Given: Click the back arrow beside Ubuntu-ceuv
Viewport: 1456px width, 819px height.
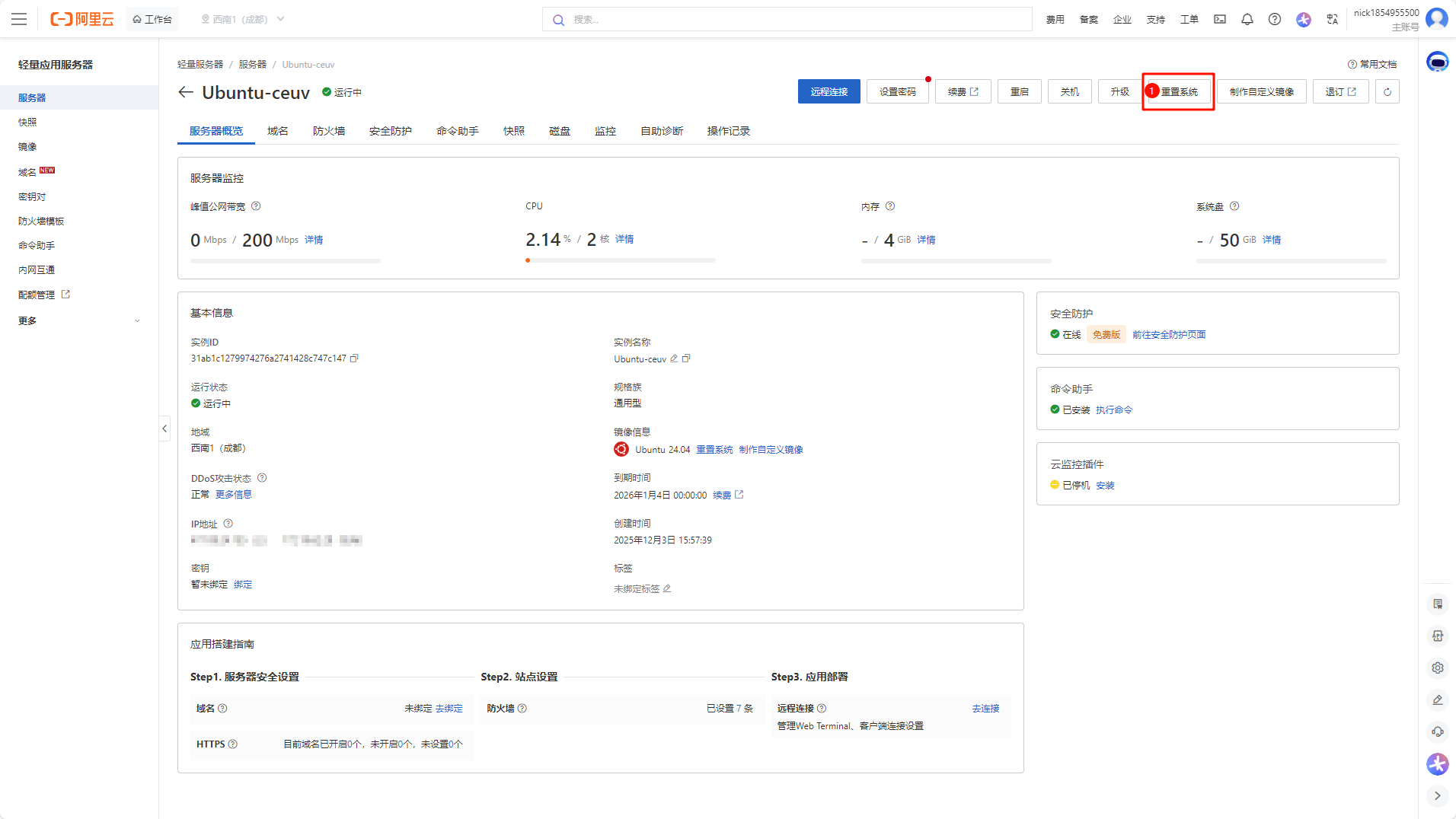Looking at the screenshot, I should (185, 92).
